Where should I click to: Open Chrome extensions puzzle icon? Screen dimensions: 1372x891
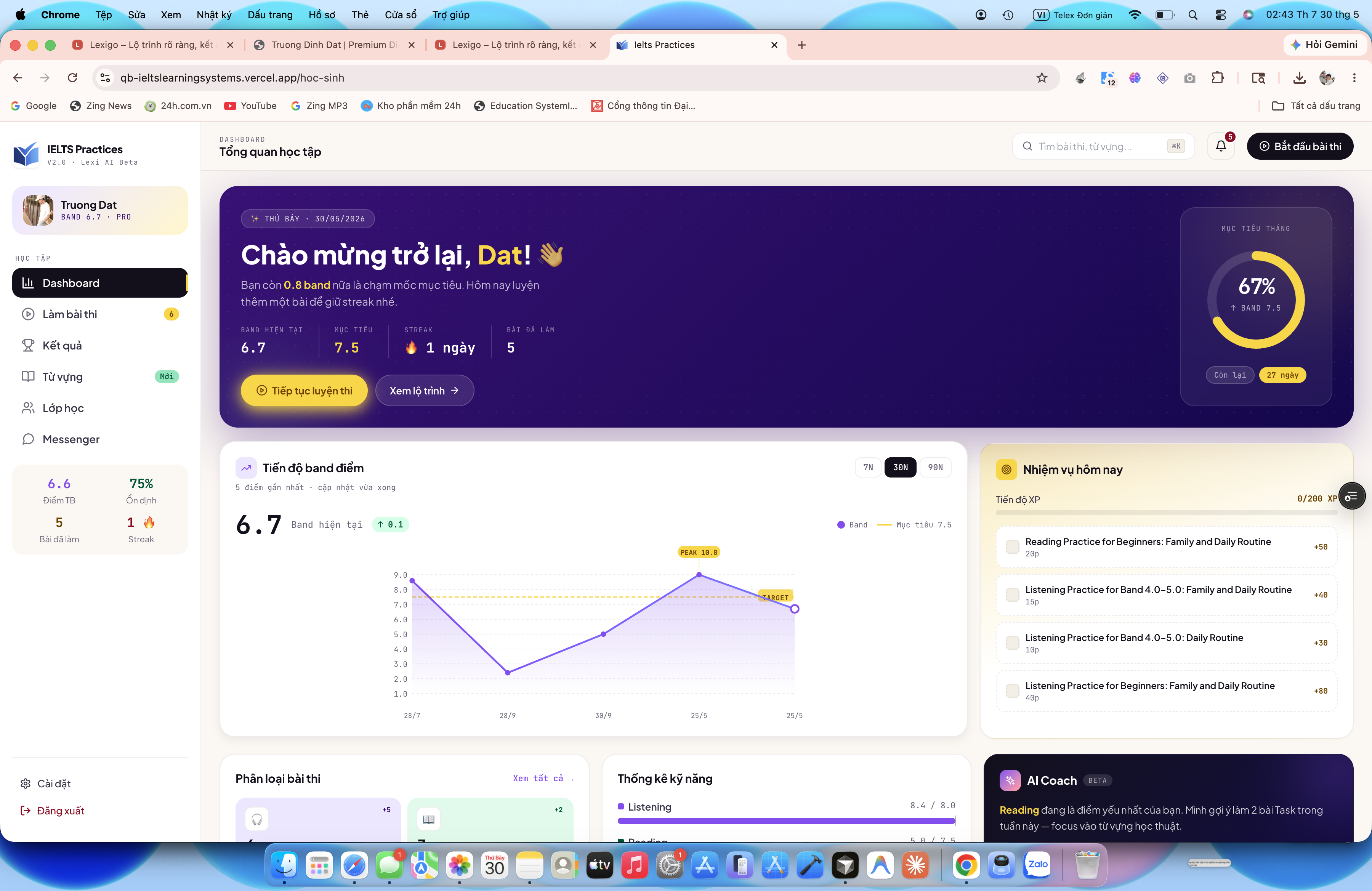1218,78
